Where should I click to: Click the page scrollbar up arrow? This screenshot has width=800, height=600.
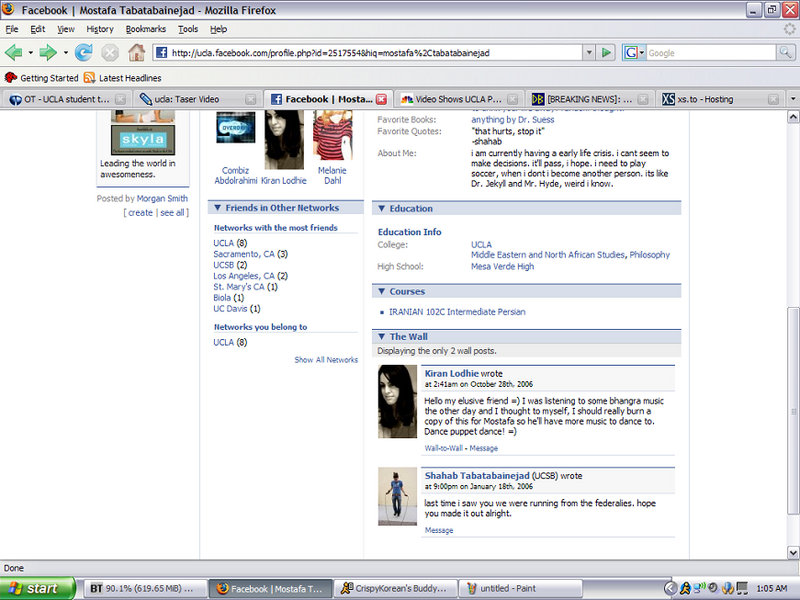tap(793, 117)
